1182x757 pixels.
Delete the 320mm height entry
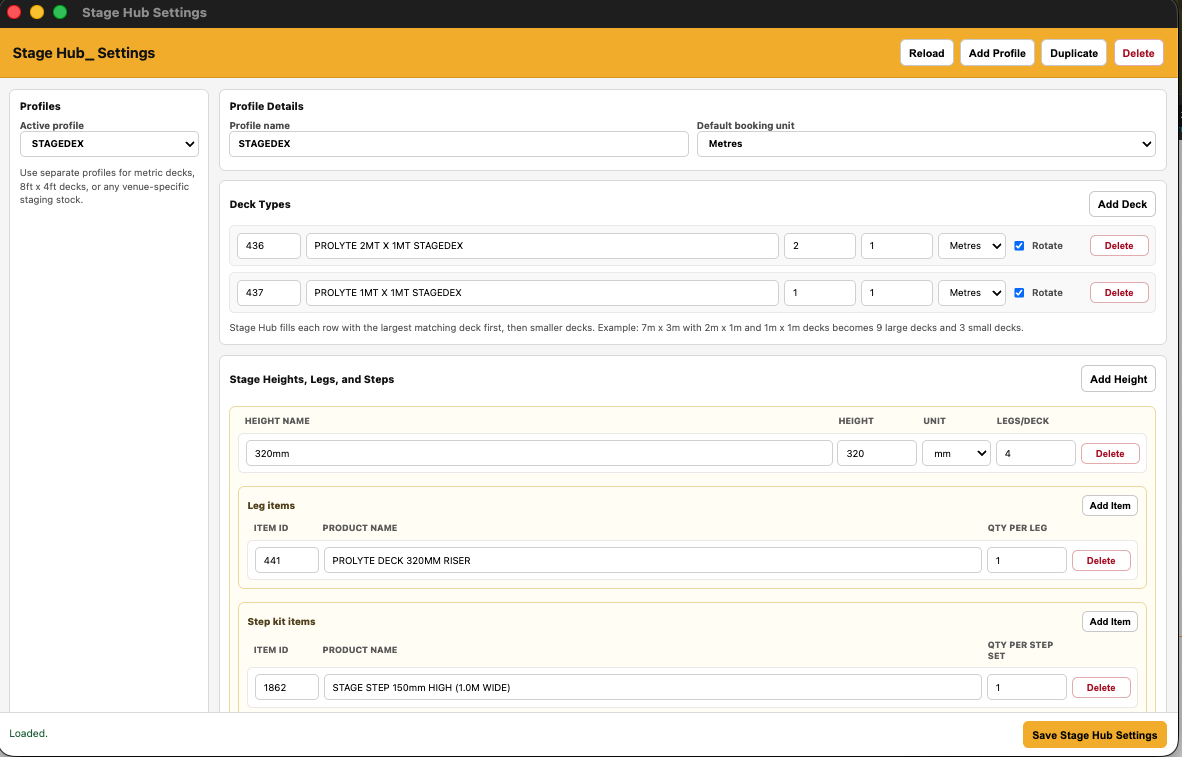pyautogui.click(x=1110, y=454)
